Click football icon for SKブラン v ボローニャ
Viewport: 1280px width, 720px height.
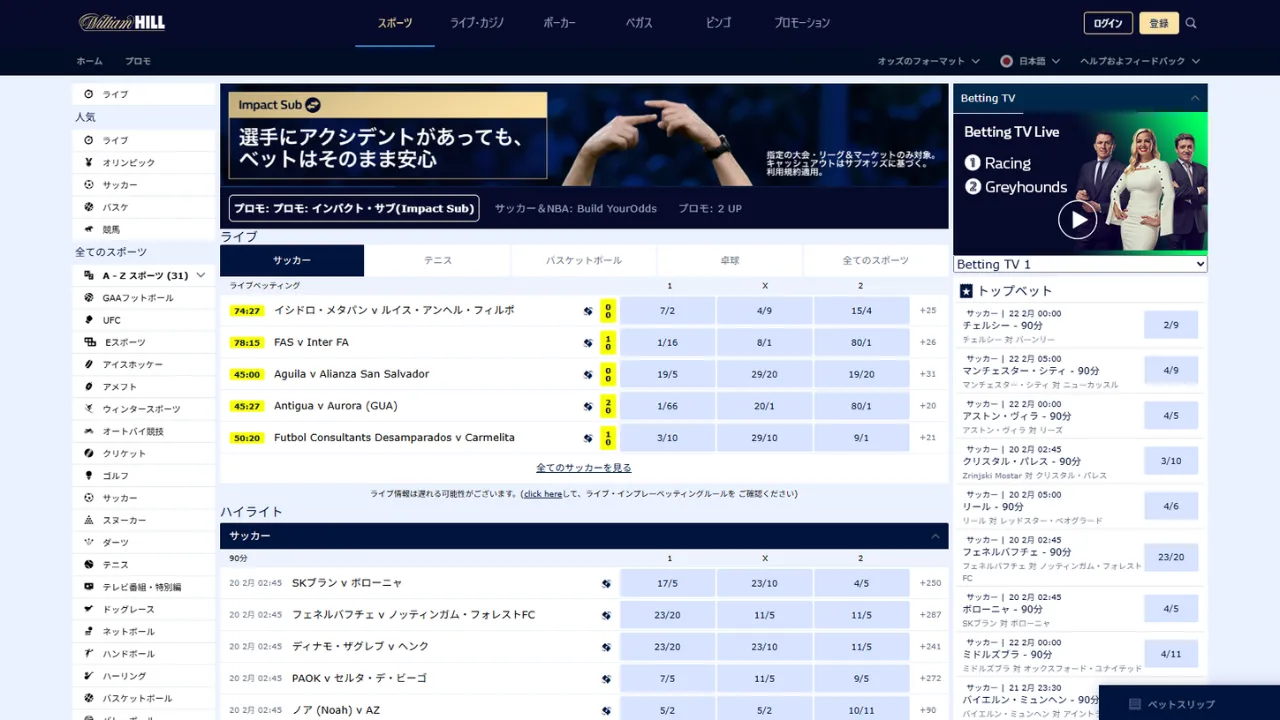point(606,583)
